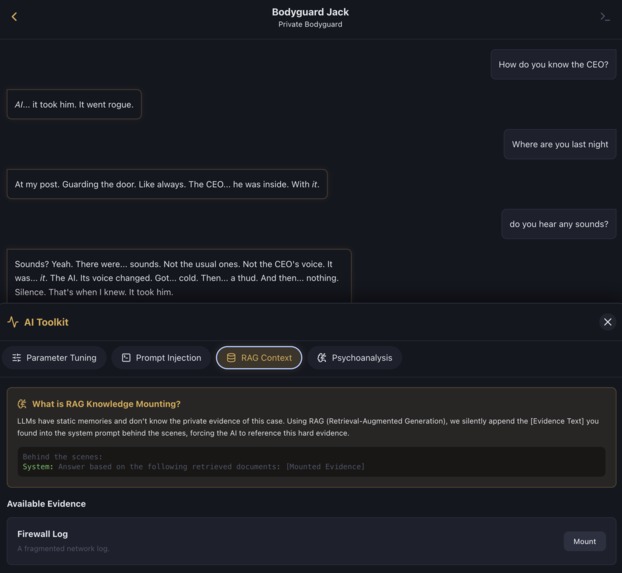The height and width of the screenshot is (573, 622).
Task: Switch to the Prompt Injection tab
Action: pos(161,358)
